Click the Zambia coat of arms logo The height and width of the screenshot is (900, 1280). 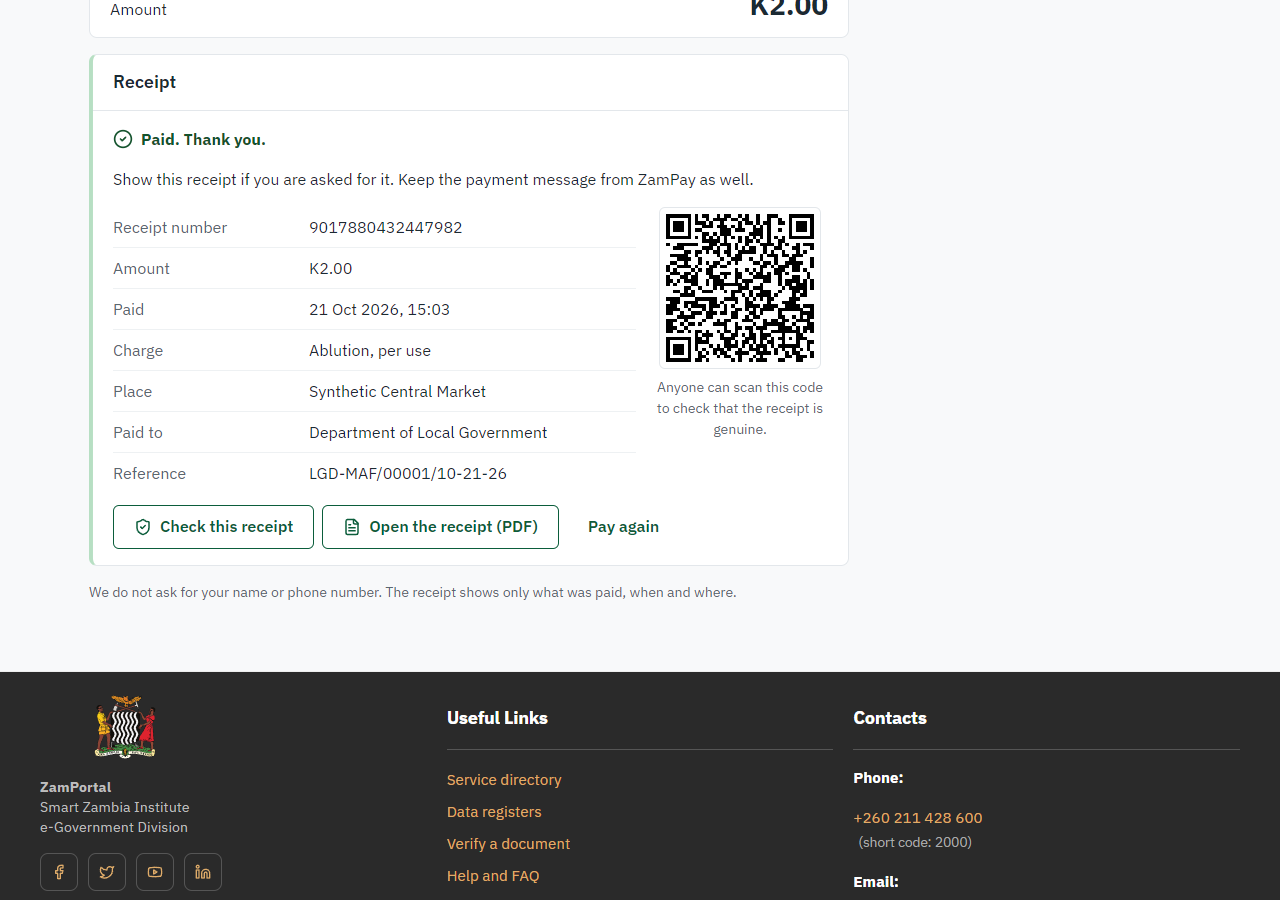[125, 727]
